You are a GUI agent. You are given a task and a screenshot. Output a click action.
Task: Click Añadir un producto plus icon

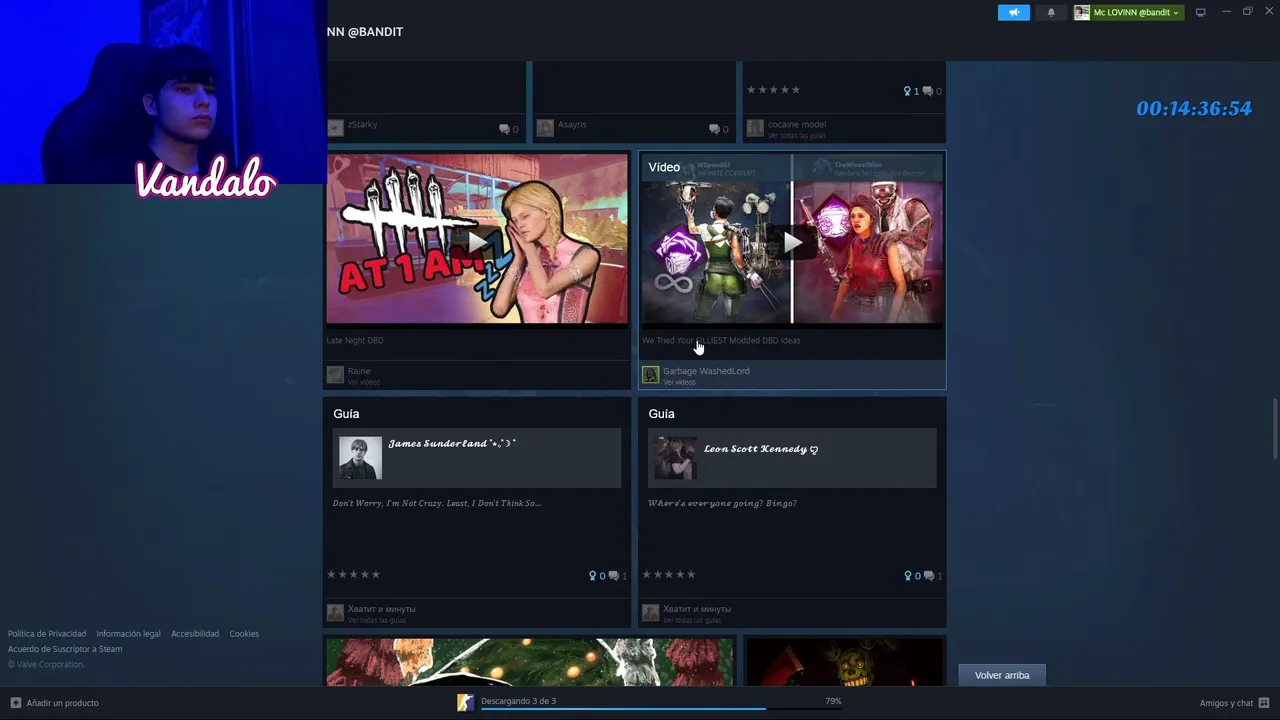coord(16,703)
